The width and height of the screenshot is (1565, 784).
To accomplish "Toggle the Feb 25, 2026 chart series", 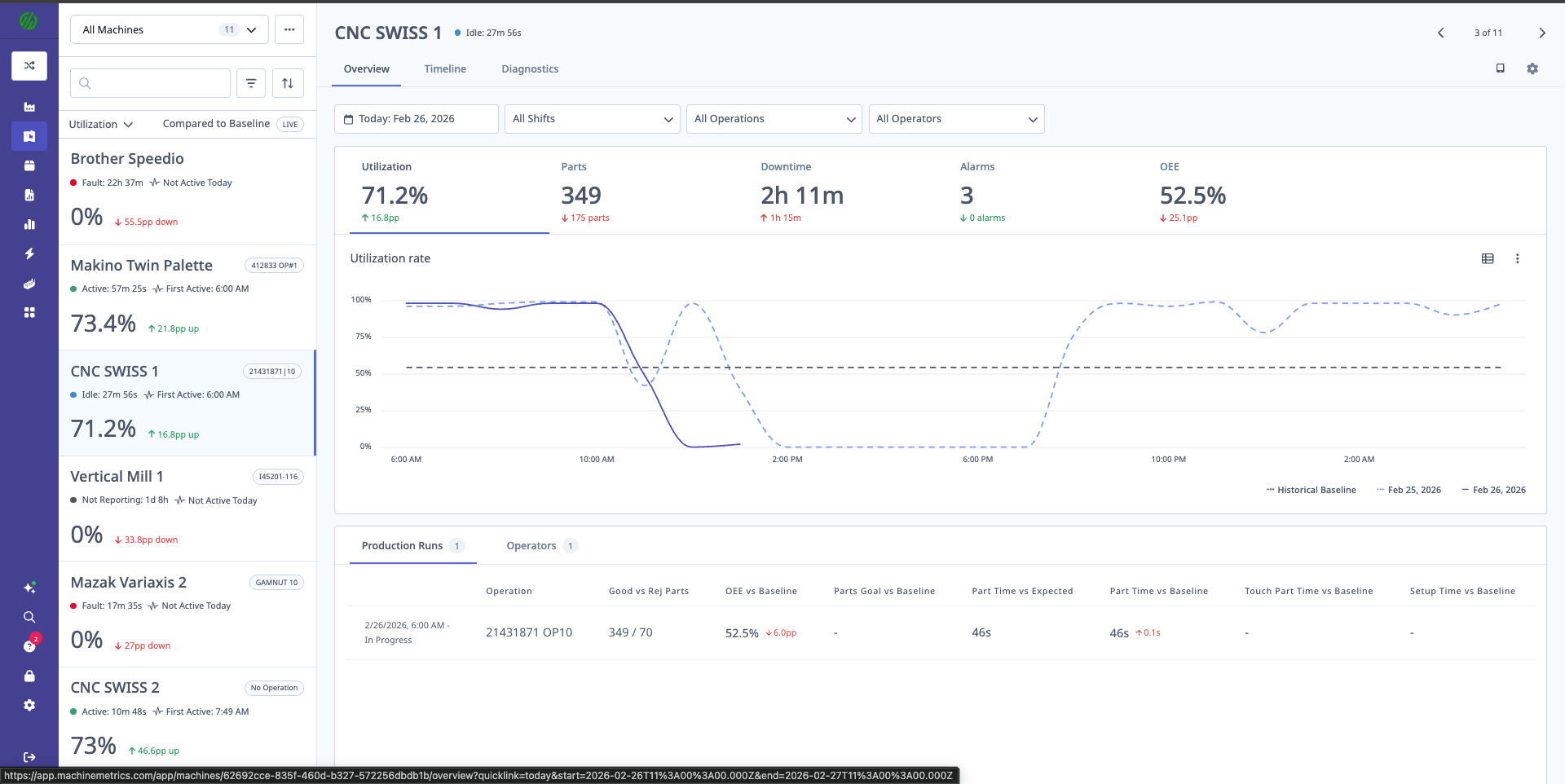I will pos(1408,490).
